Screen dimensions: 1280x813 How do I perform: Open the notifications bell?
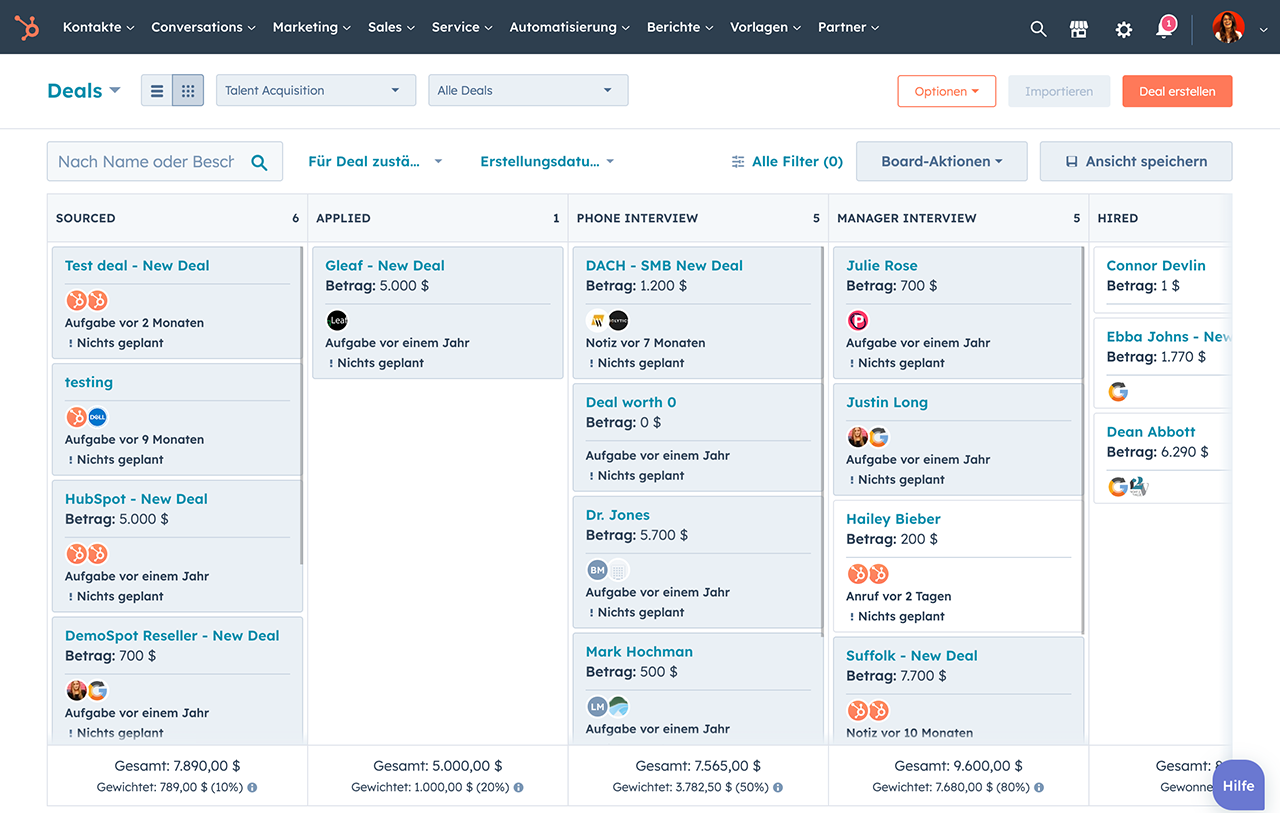[1164, 29]
